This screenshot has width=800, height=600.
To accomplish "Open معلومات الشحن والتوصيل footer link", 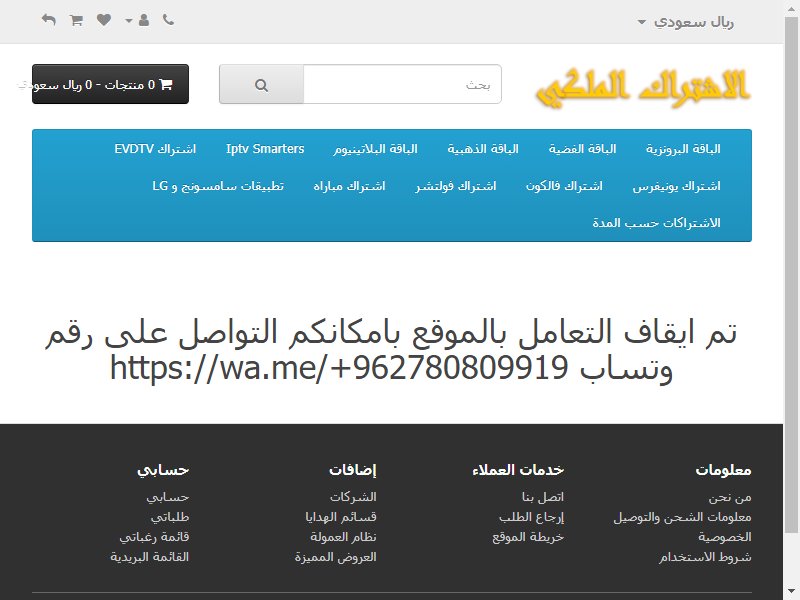I will (682, 517).
